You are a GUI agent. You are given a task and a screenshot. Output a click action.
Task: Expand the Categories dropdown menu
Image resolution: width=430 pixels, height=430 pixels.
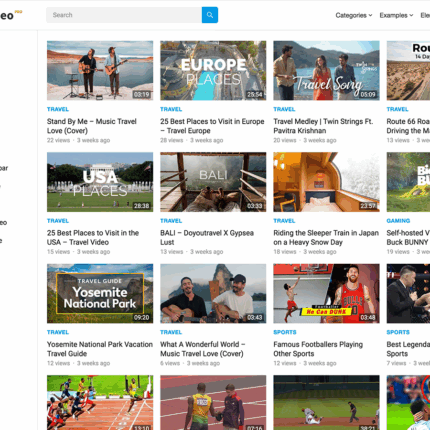pyautogui.click(x=354, y=15)
